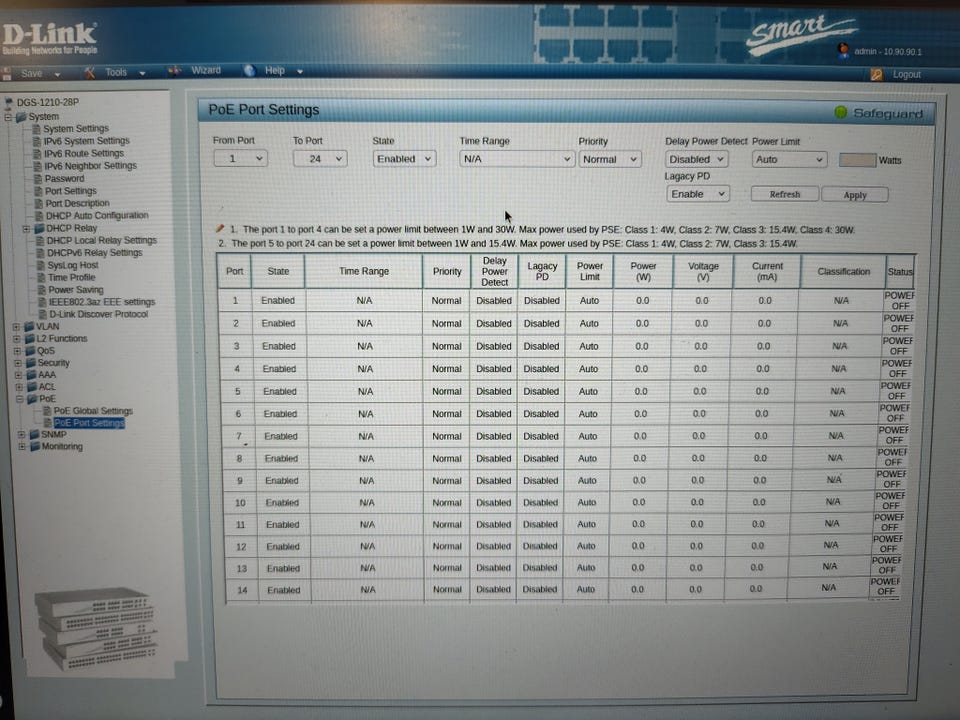
Task: Open the From Port dropdown
Action: (240, 159)
